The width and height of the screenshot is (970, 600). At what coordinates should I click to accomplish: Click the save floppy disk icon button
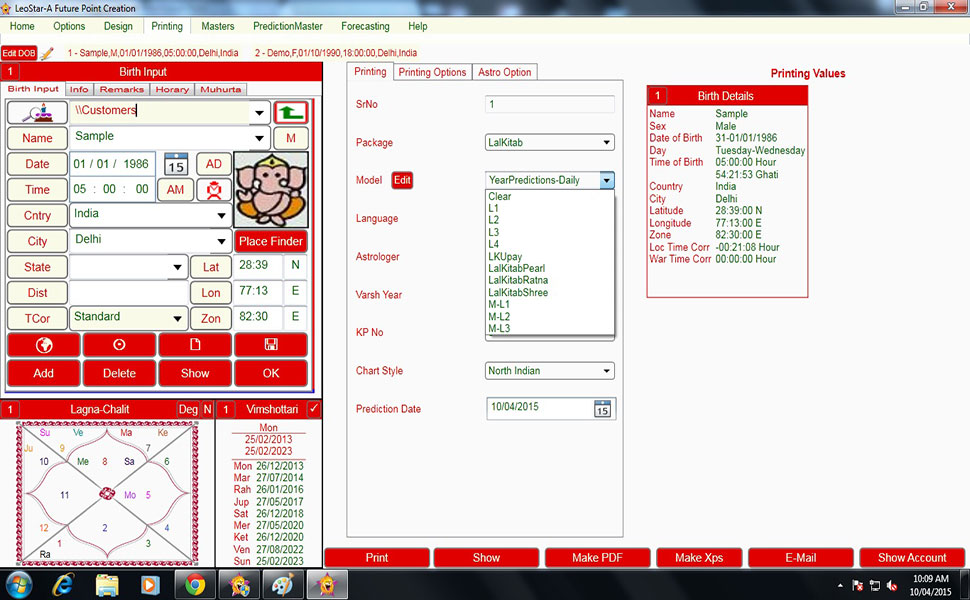(x=271, y=345)
